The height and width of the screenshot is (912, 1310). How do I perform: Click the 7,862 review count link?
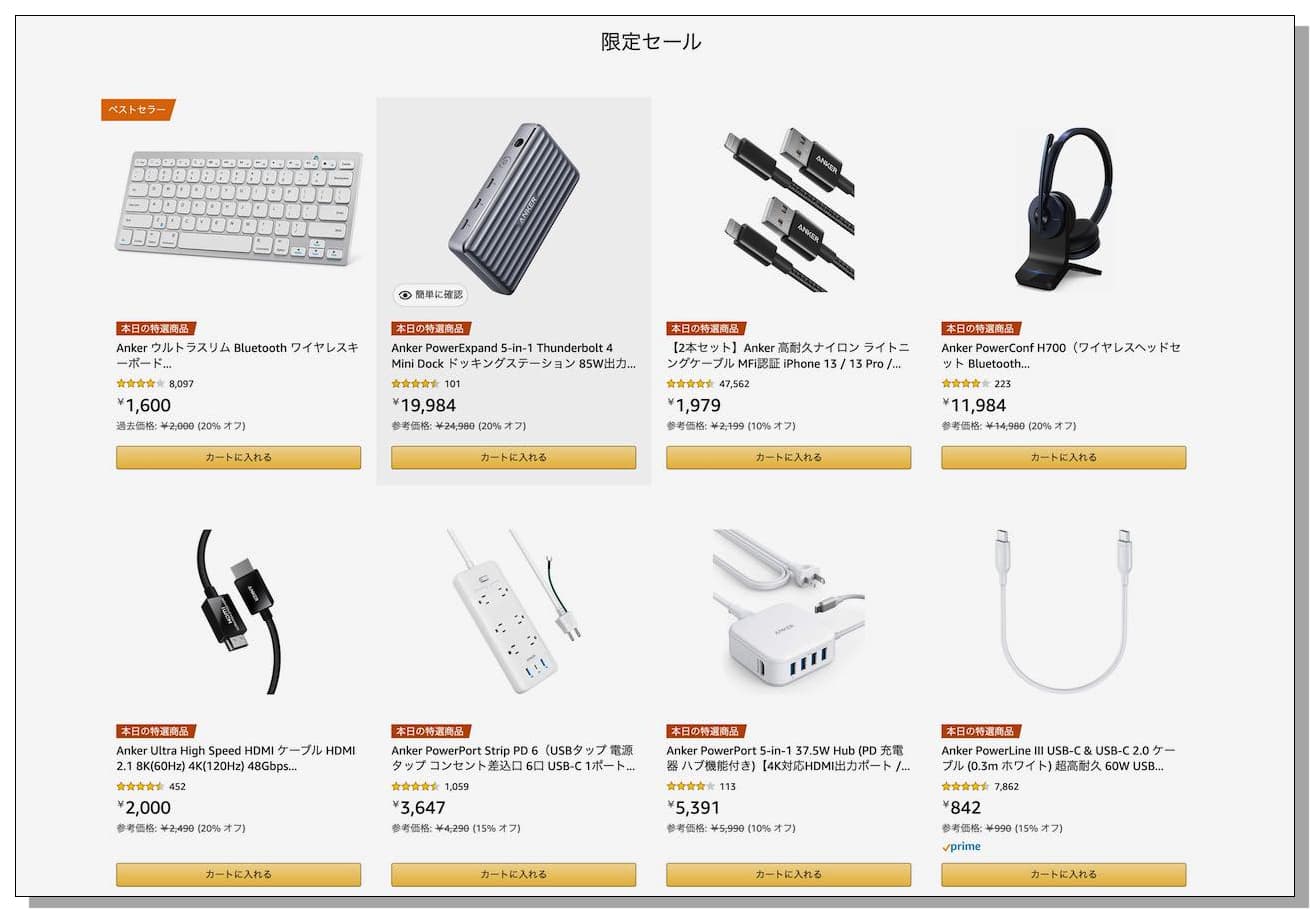pyautogui.click(x=1006, y=786)
